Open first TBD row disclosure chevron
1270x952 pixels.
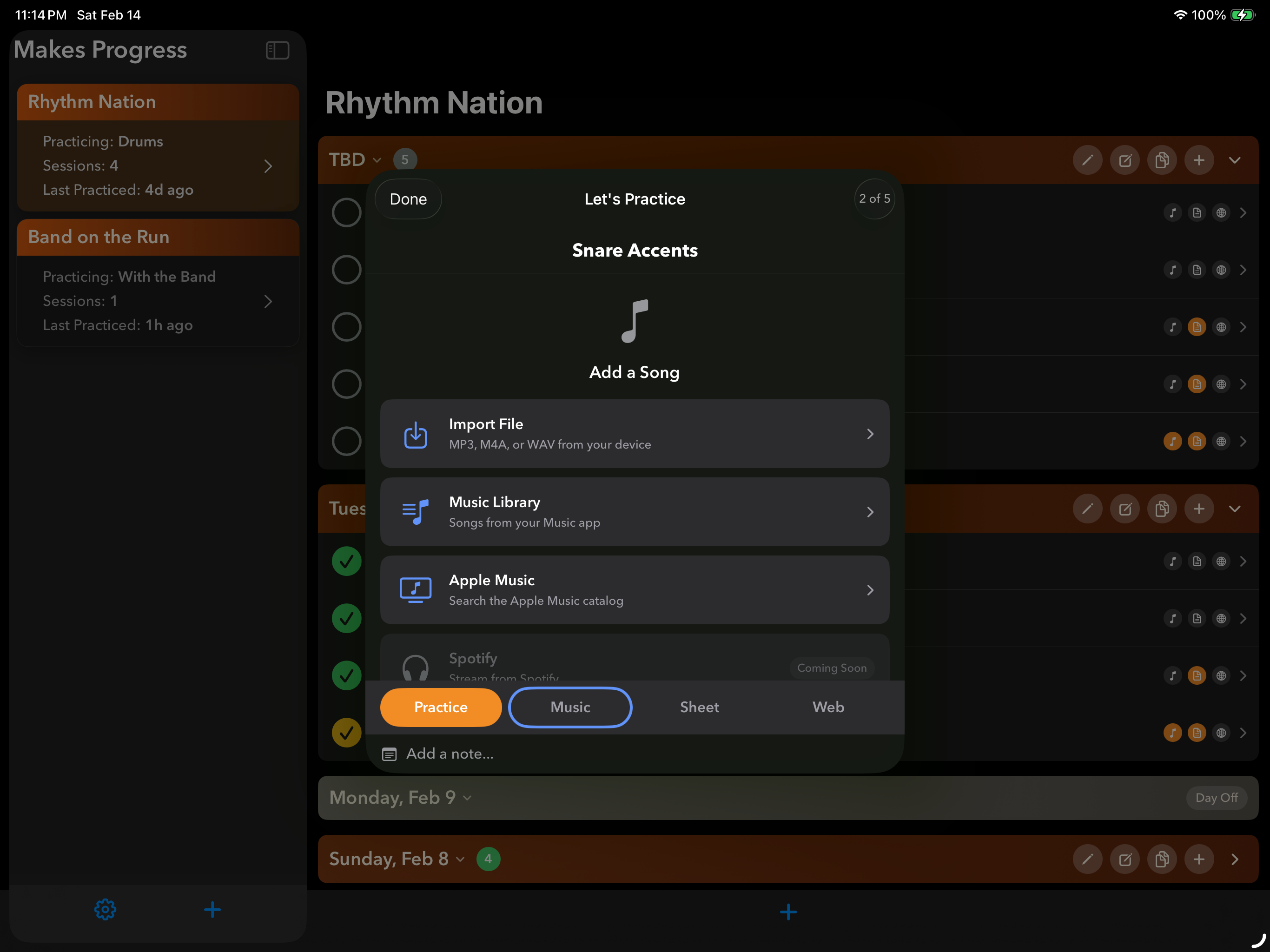click(x=1243, y=213)
